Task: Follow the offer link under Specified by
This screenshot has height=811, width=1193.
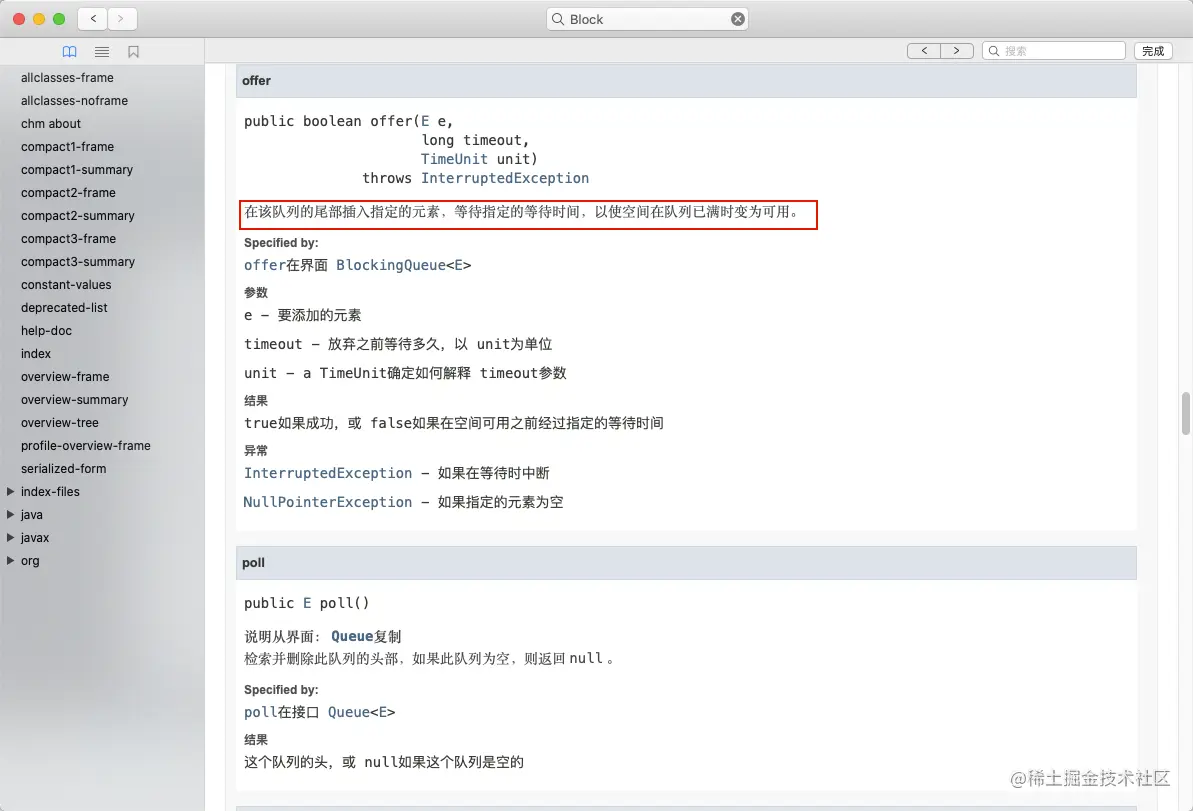Action: [265, 265]
